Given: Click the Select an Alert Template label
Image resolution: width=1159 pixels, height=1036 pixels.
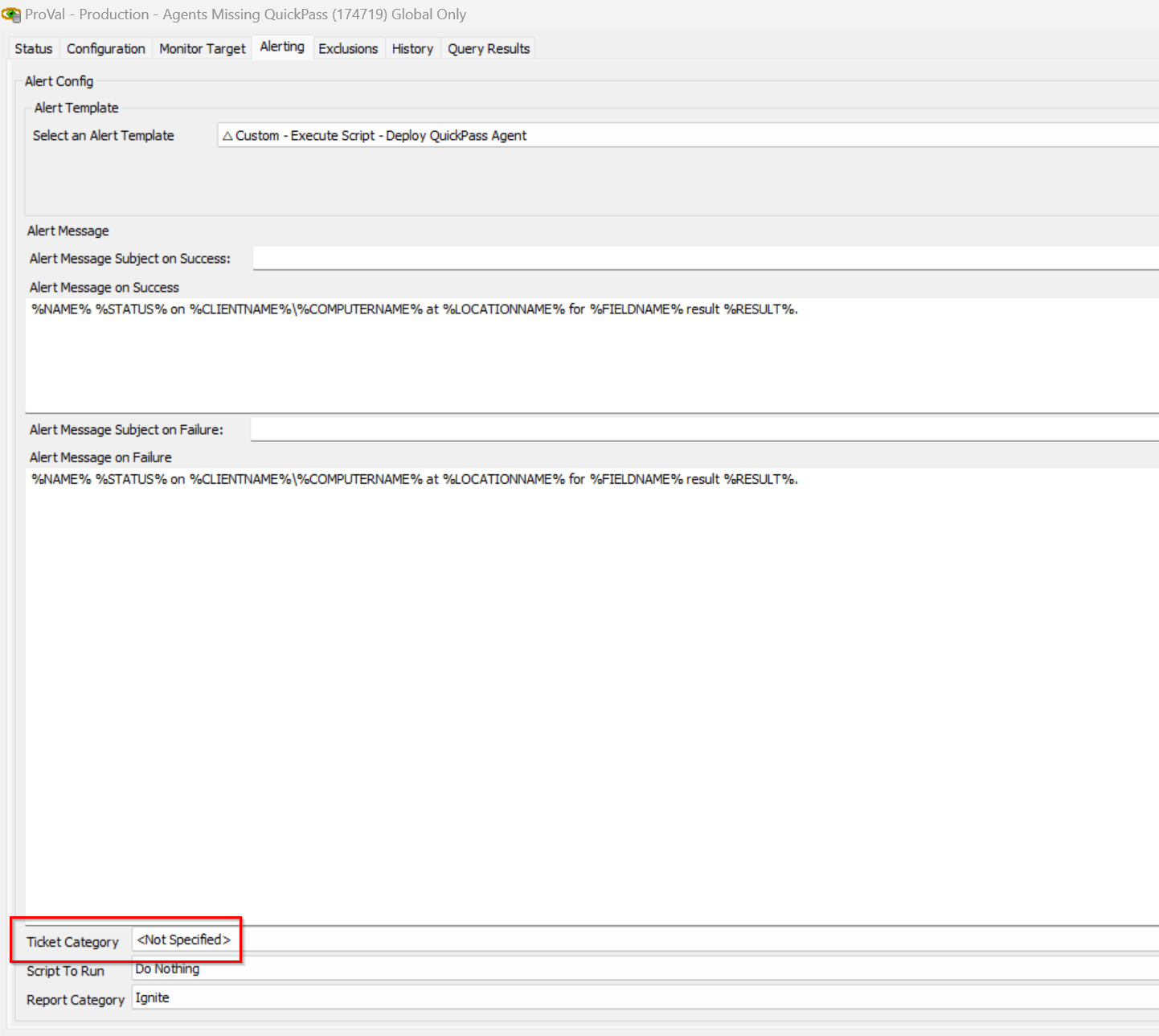Looking at the screenshot, I should coord(103,136).
